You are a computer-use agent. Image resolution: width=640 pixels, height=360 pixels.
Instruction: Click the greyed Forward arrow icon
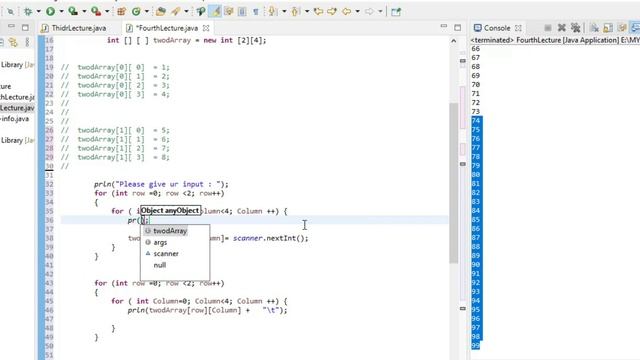pyautogui.click(x=369, y=11)
